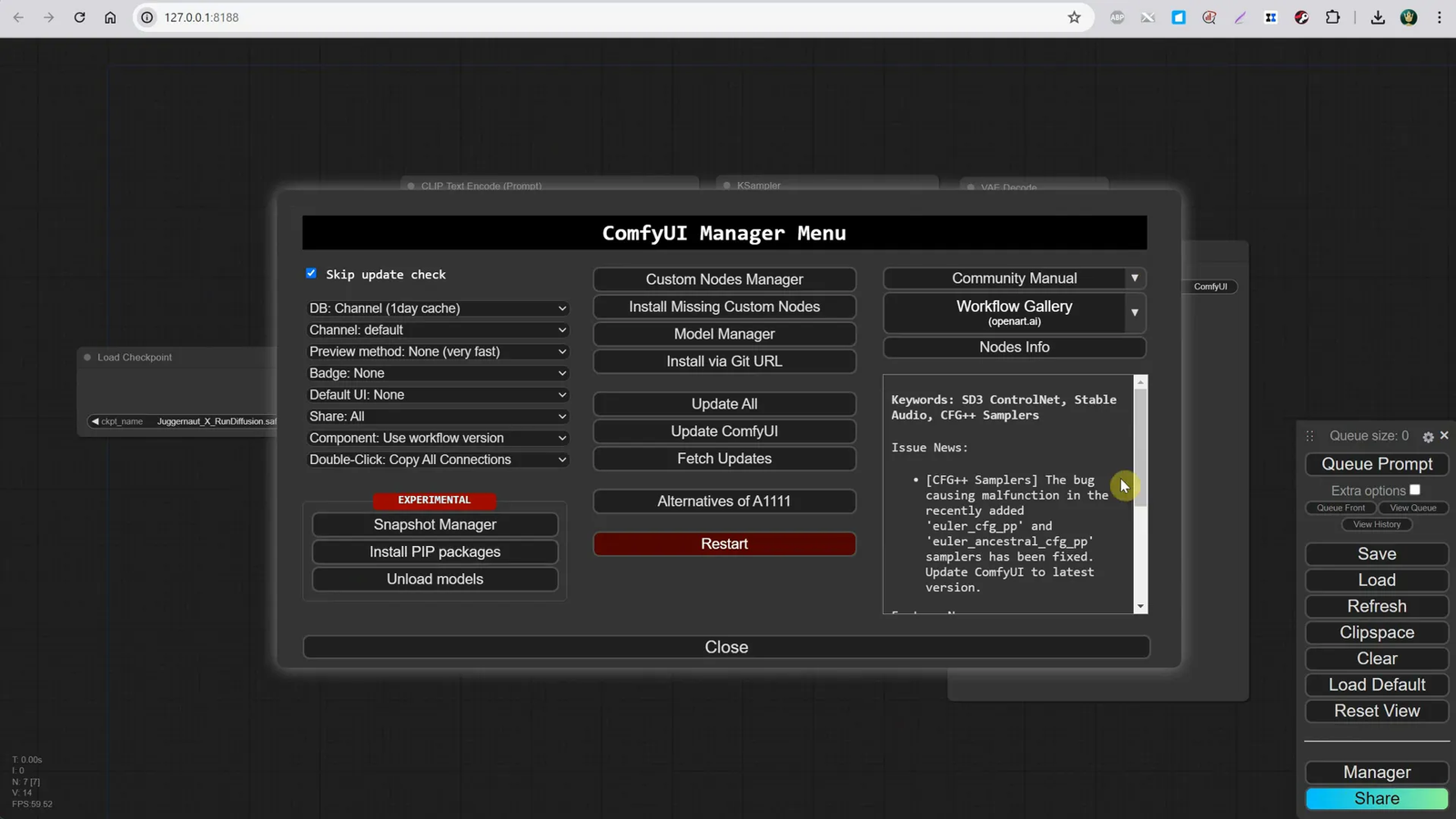Viewport: 1456px width, 819px height.
Task: Click the news panel scrollbar thumb
Action: 1140,446
